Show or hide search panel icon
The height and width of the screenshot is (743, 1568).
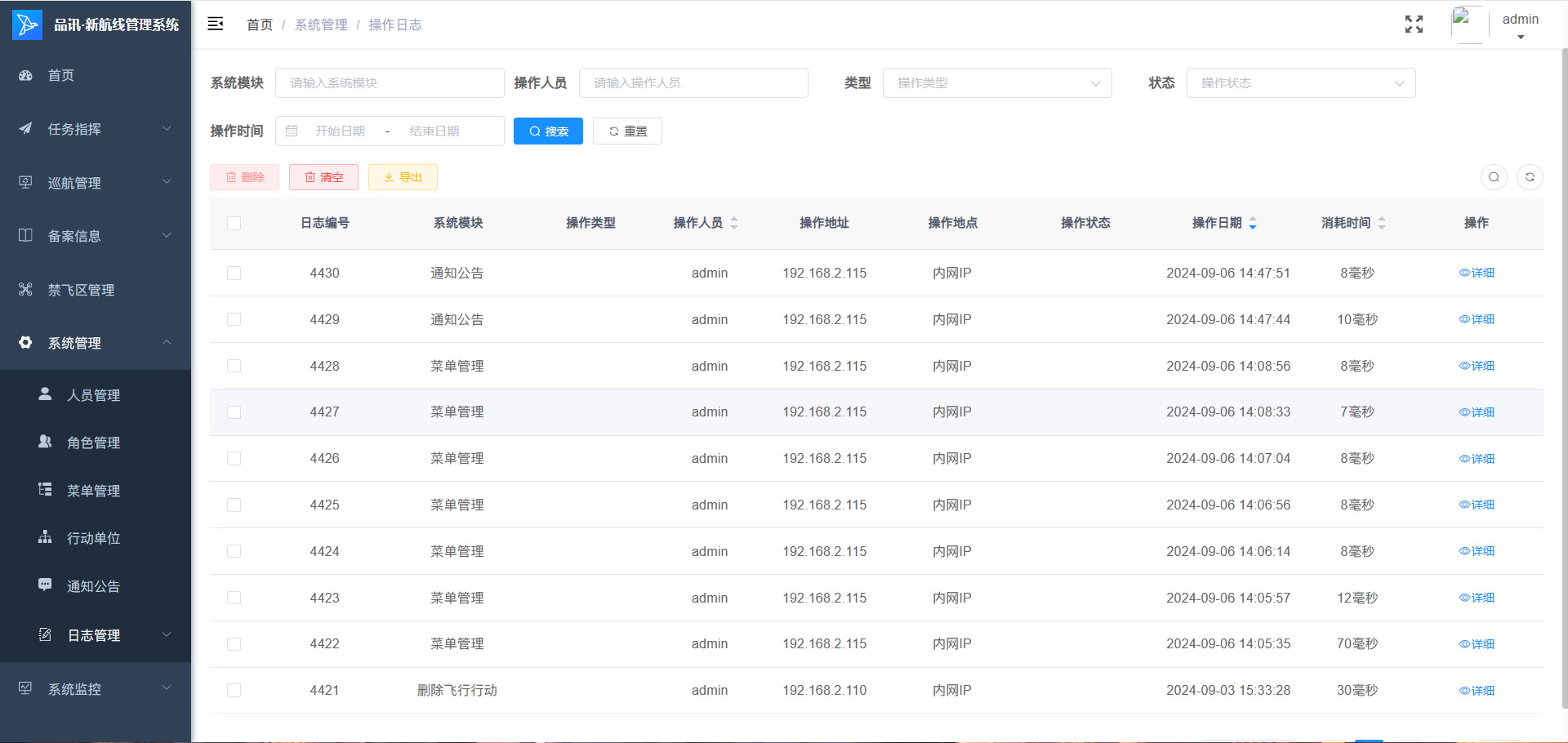(x=1494, y=177)
